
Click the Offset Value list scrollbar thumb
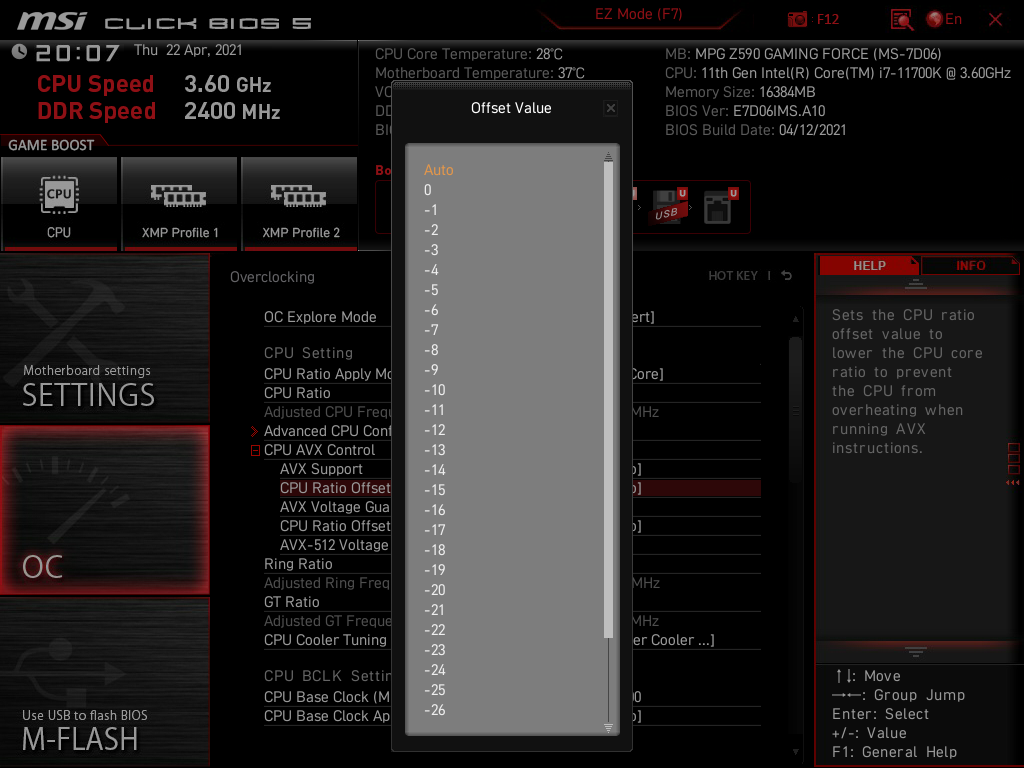coord(608,400)
